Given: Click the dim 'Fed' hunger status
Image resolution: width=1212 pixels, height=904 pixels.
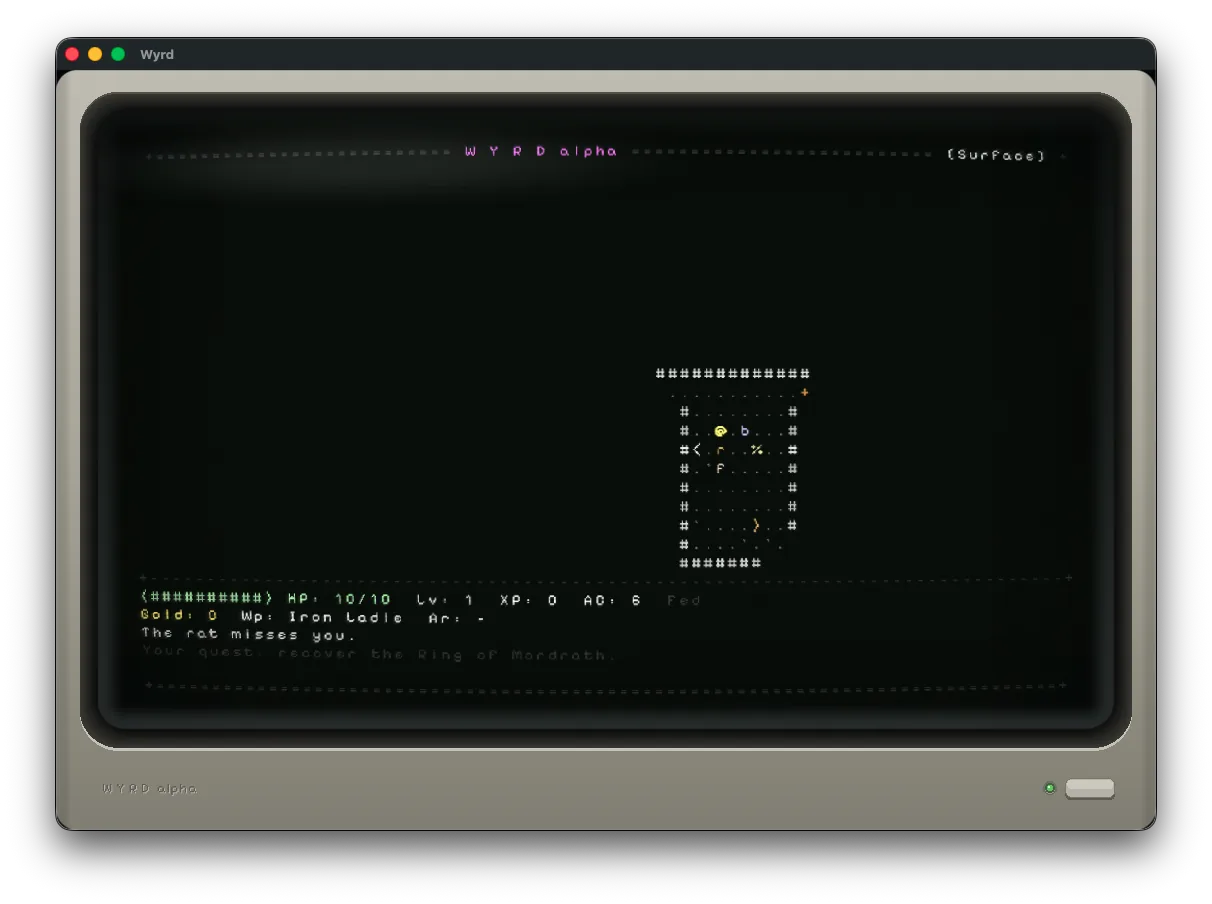Looking at the screenshot, I should pos(684,599).
